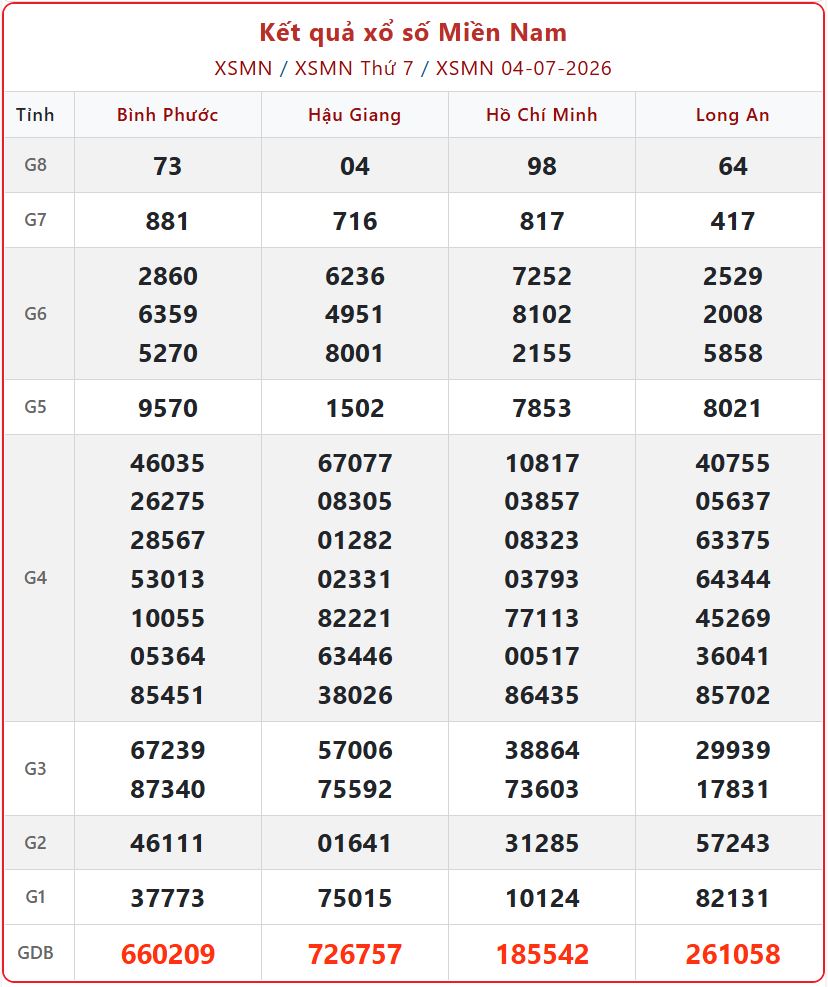Select the Hậu Giang province header
The image size is (828, 987).
click(354, 115)
